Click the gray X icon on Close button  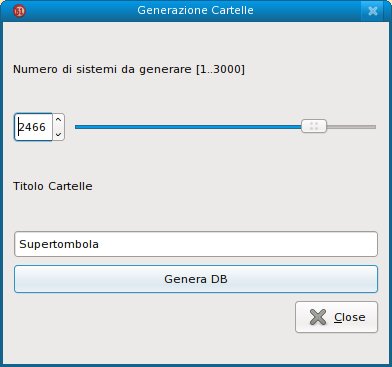tap(318, 317)
